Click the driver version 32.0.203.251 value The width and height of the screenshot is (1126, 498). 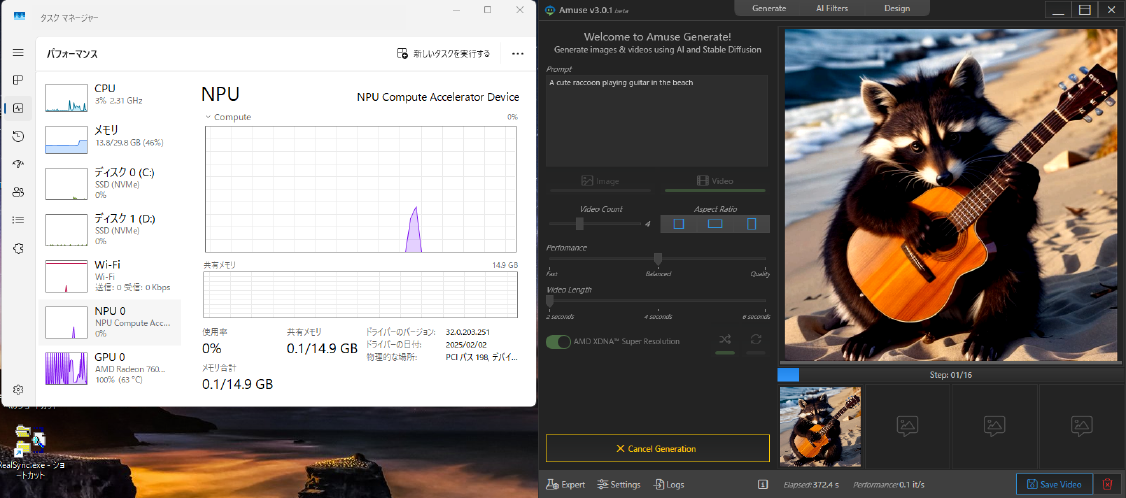(x=467, y=333)
